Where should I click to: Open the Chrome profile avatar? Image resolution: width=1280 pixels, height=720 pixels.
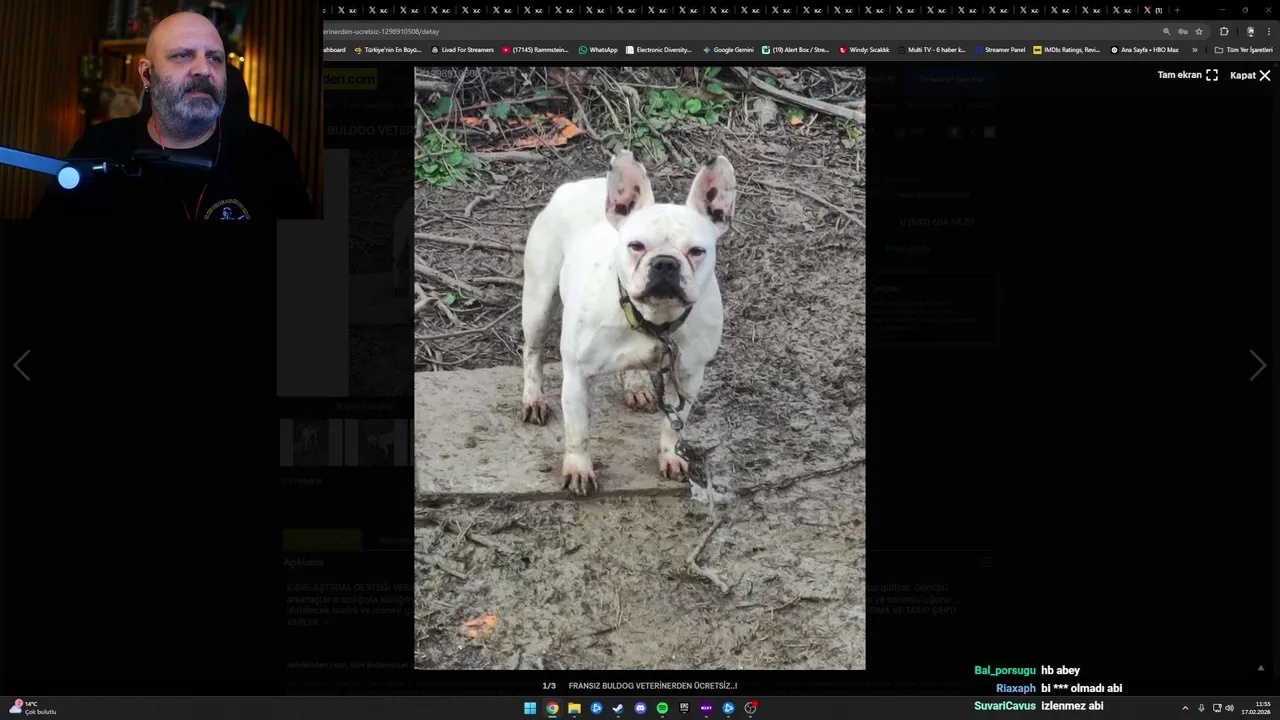pyautogui.click(x=1250, y=31)
